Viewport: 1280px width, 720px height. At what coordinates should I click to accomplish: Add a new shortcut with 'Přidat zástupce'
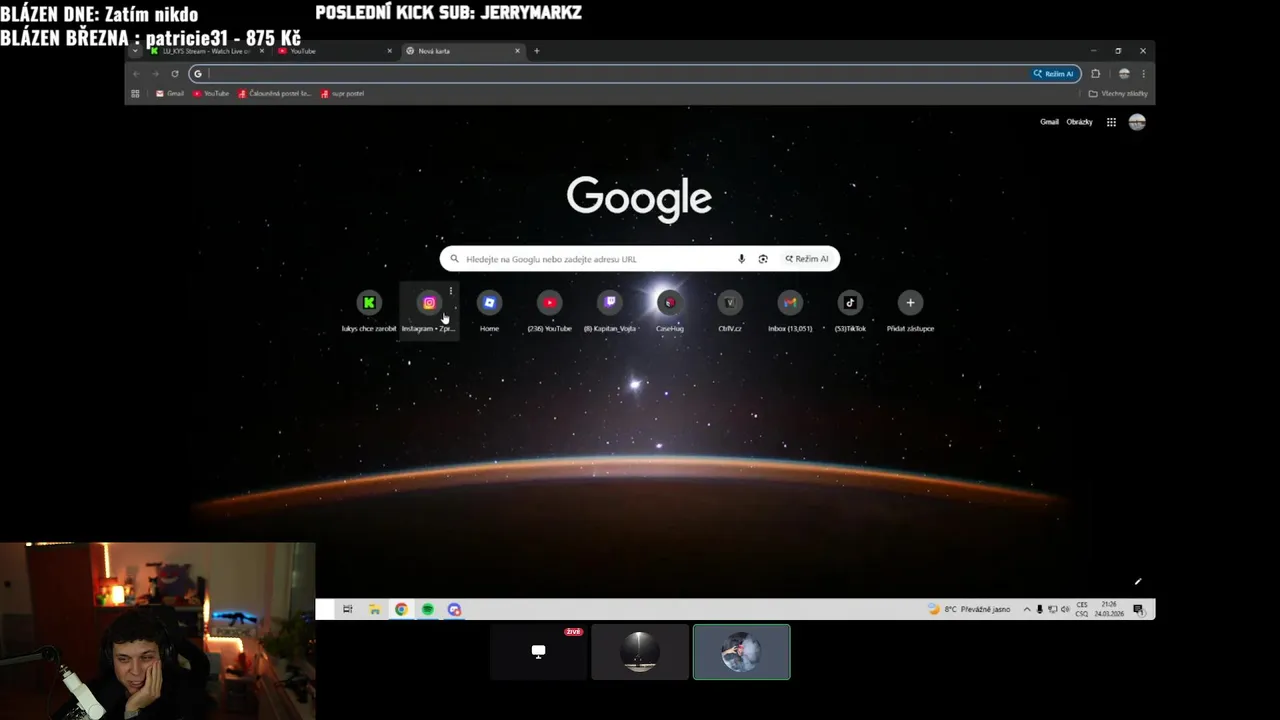point(910,312)
